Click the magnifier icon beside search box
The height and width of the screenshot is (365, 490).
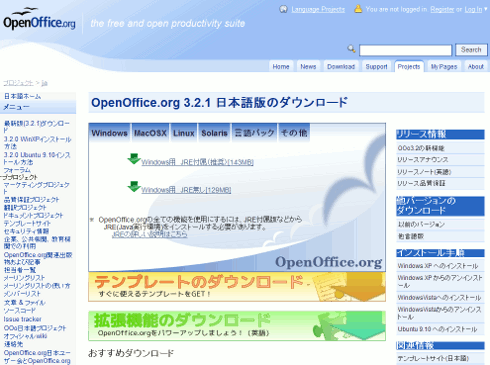tap(351, 49)
